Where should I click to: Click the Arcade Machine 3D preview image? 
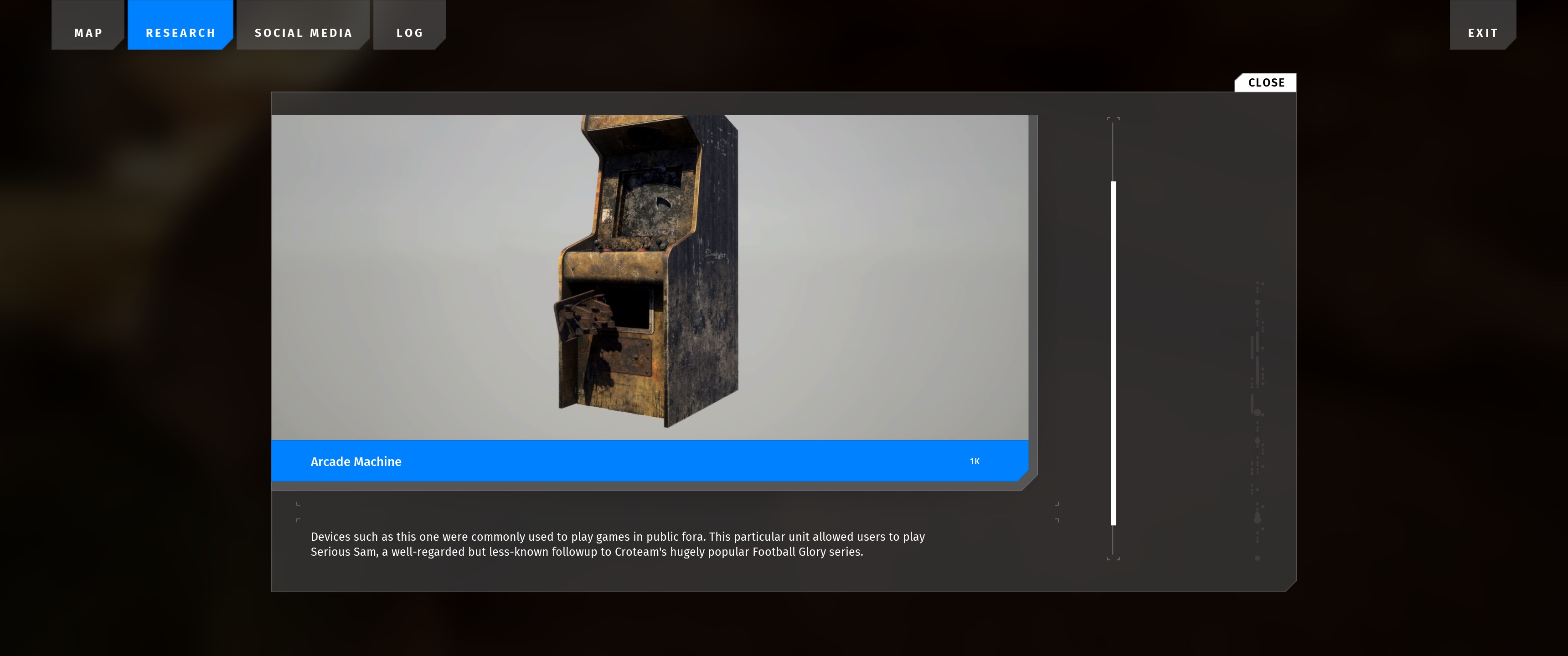pyautogui.click(x=650, y=277)
